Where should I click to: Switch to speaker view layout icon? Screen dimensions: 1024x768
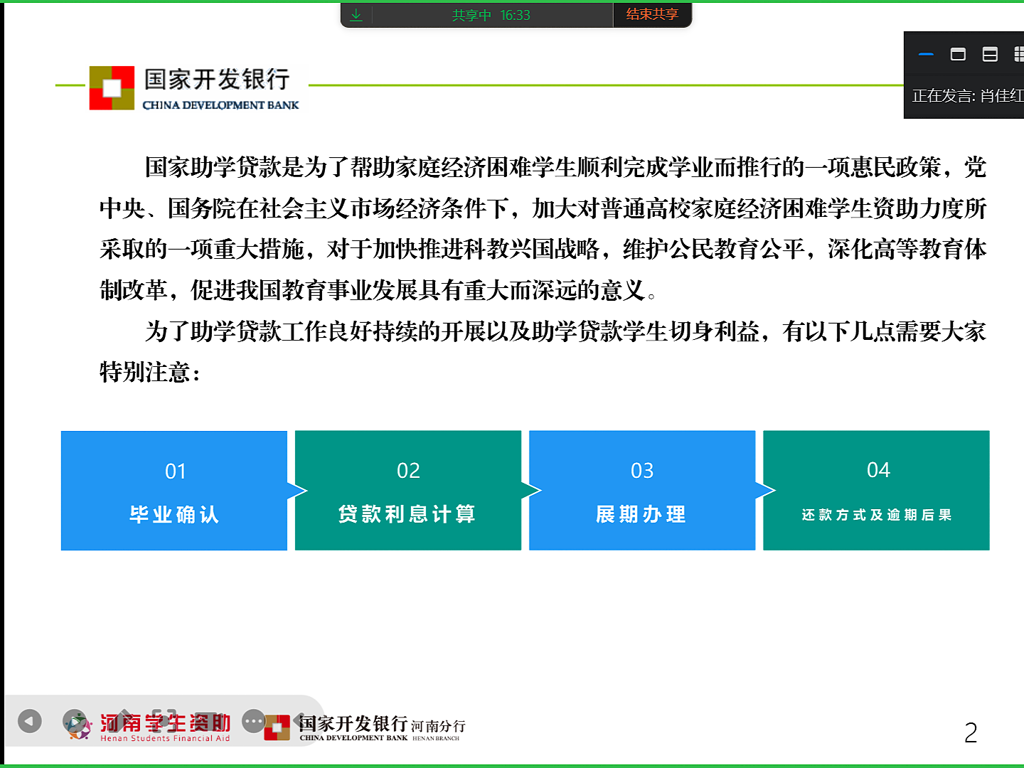coord(958,54)
